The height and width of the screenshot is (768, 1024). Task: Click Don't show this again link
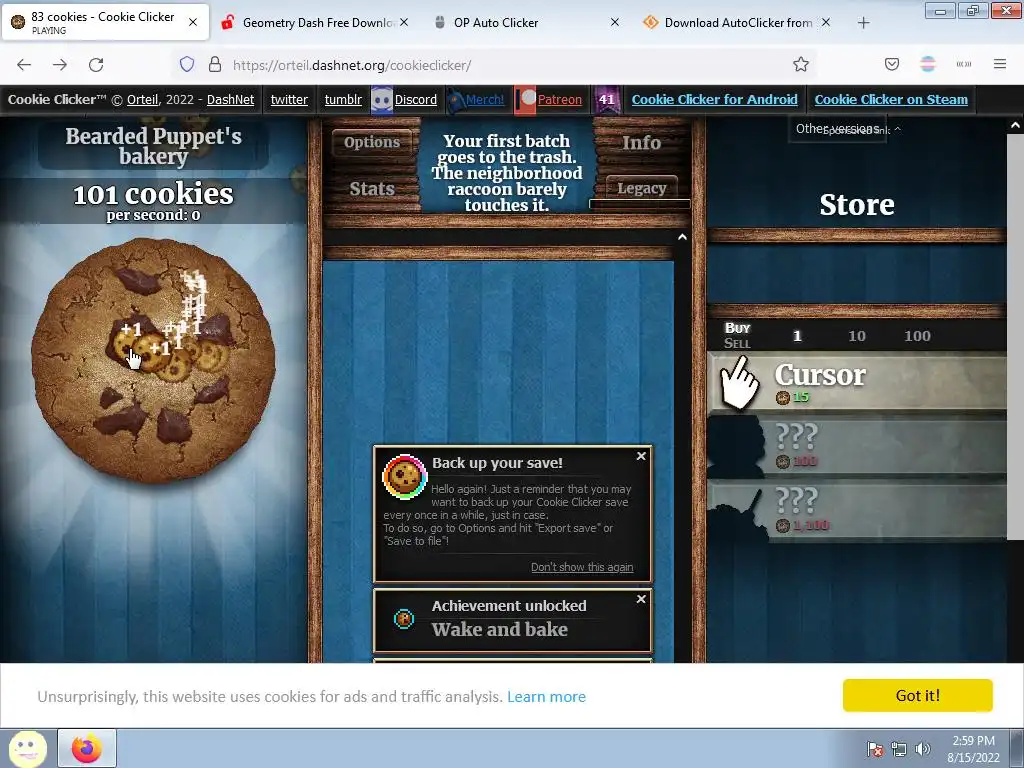pyautogui.click(x=582, y=567)
